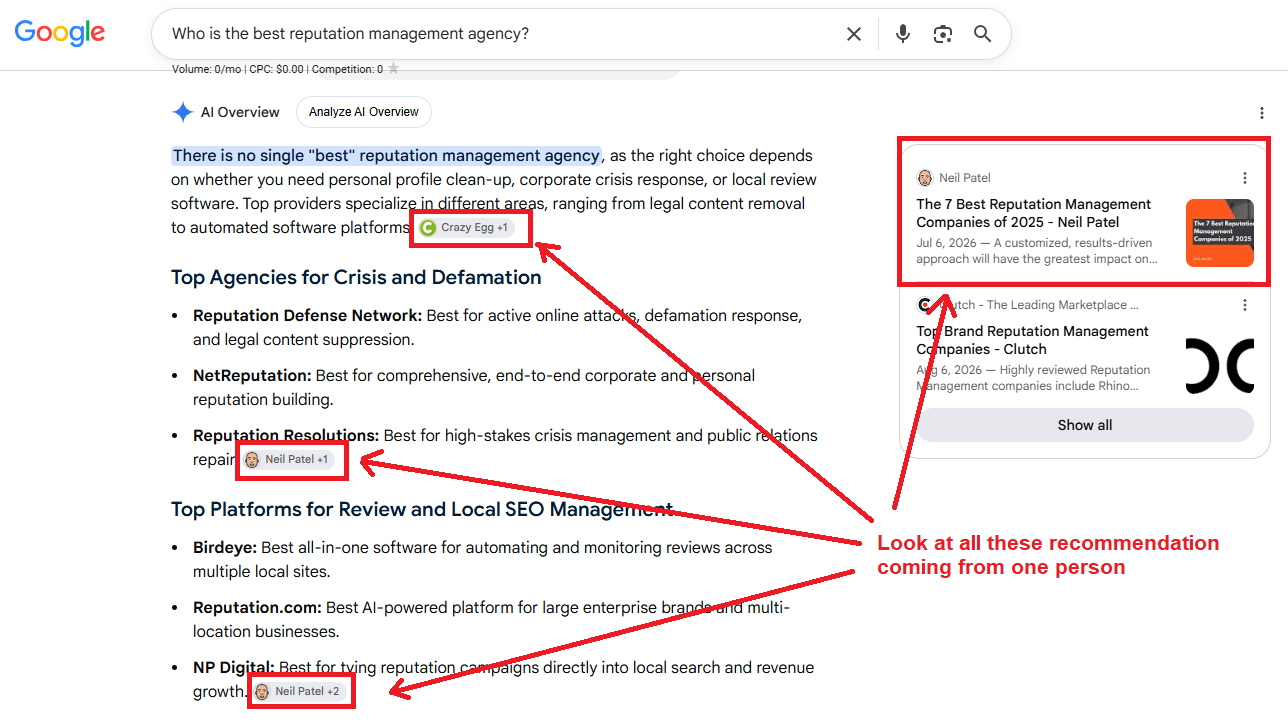Open Top Brand Reputation Management Companies link
Viewport: 1288px width, 720px height.
tap(1033, 340)
